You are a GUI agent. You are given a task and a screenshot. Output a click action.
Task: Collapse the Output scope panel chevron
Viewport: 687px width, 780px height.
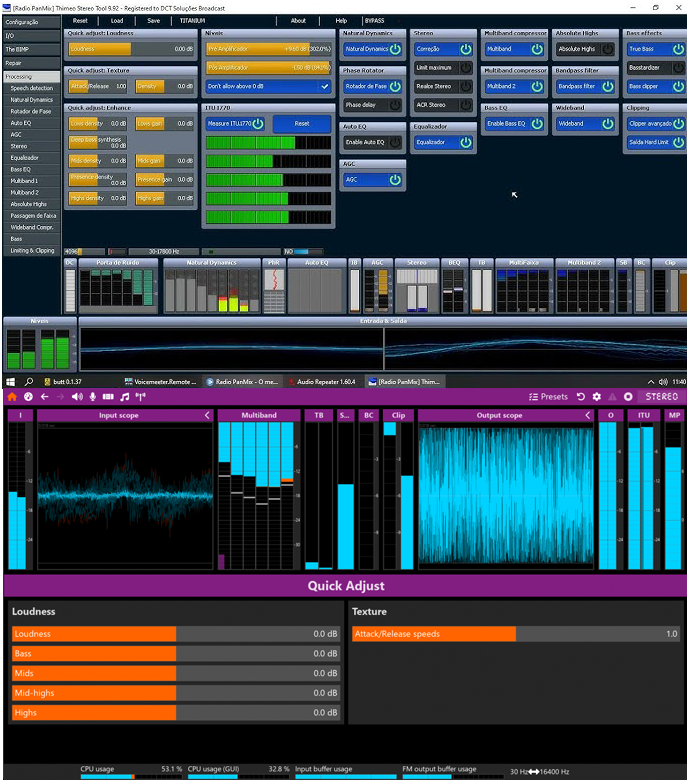(588, 415)
